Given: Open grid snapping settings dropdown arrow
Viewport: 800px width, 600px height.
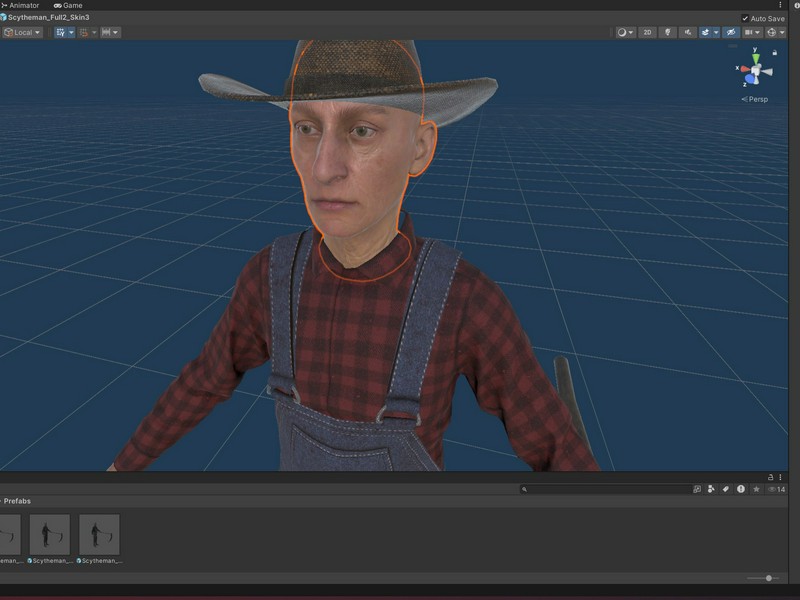Looking at the screenshot, I should coord(94,32).
